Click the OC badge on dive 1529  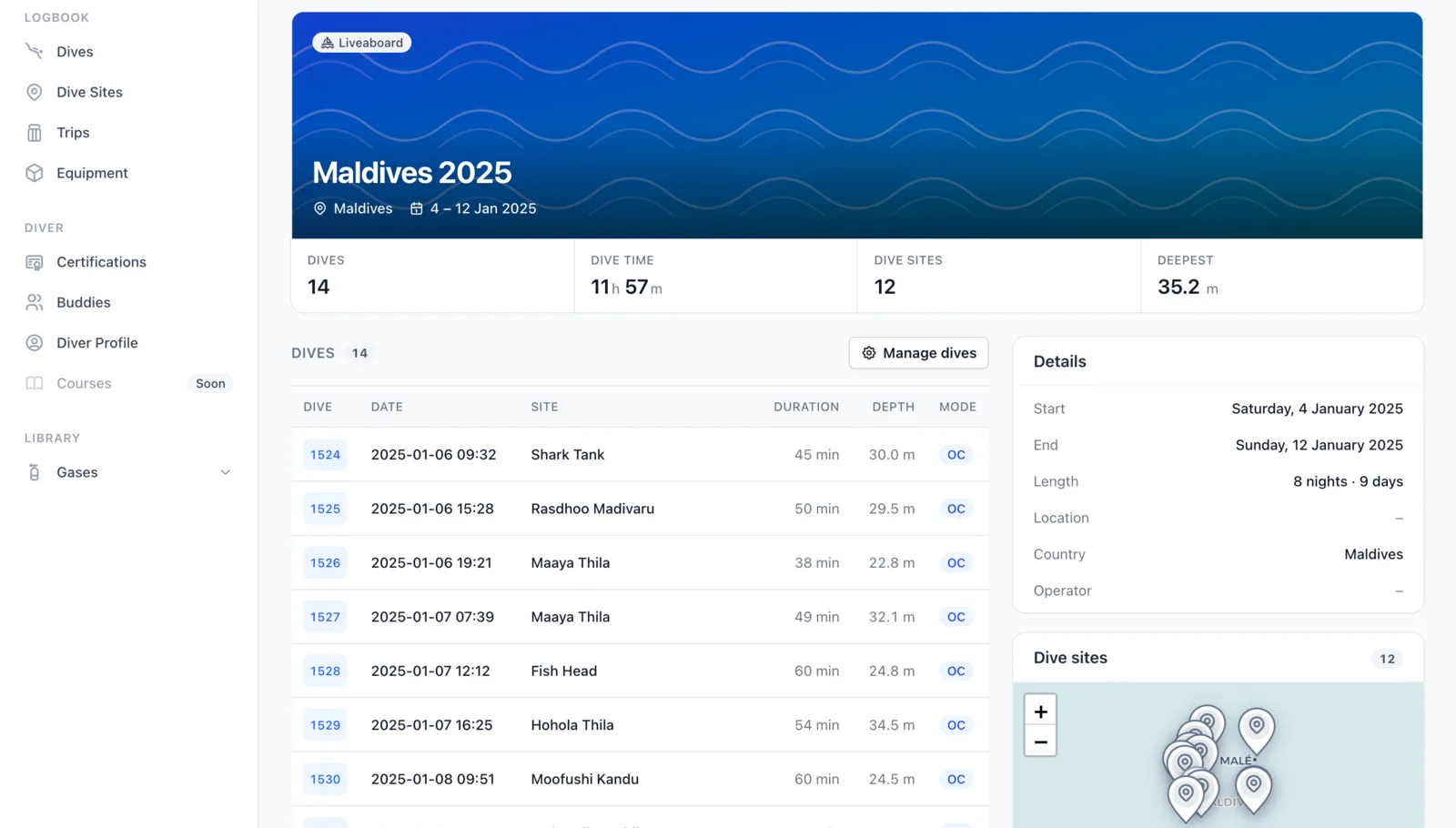tap(955, 725)
